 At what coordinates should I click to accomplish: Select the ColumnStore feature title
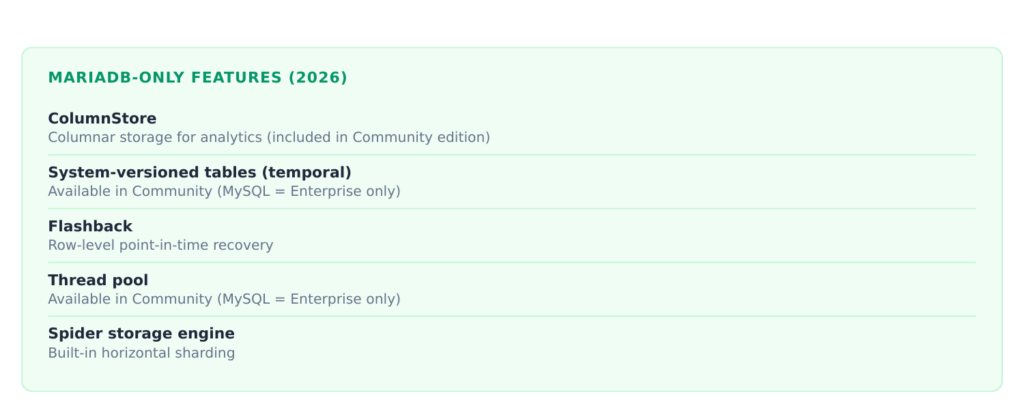102,119
